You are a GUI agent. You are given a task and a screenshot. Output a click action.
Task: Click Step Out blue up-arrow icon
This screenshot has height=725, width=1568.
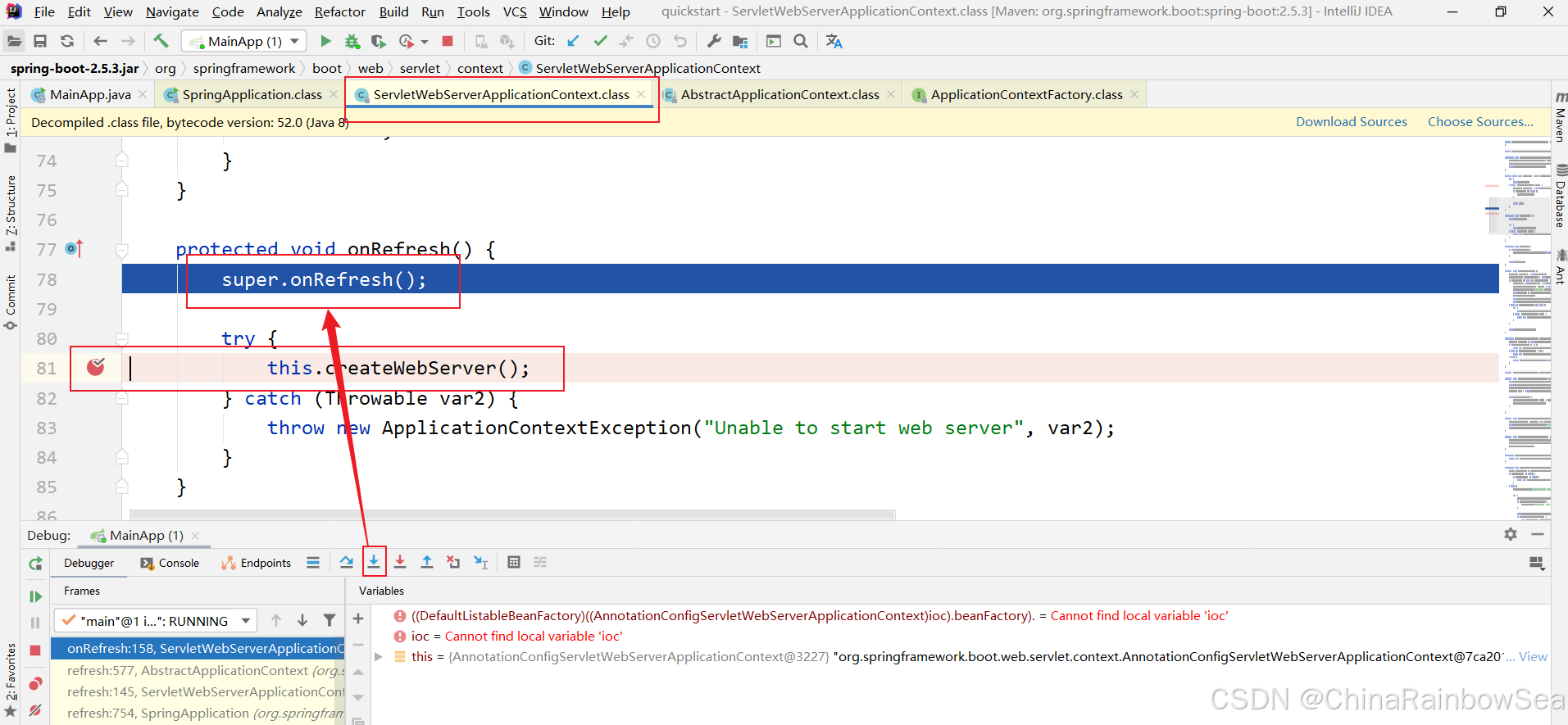tap(427, 562)
